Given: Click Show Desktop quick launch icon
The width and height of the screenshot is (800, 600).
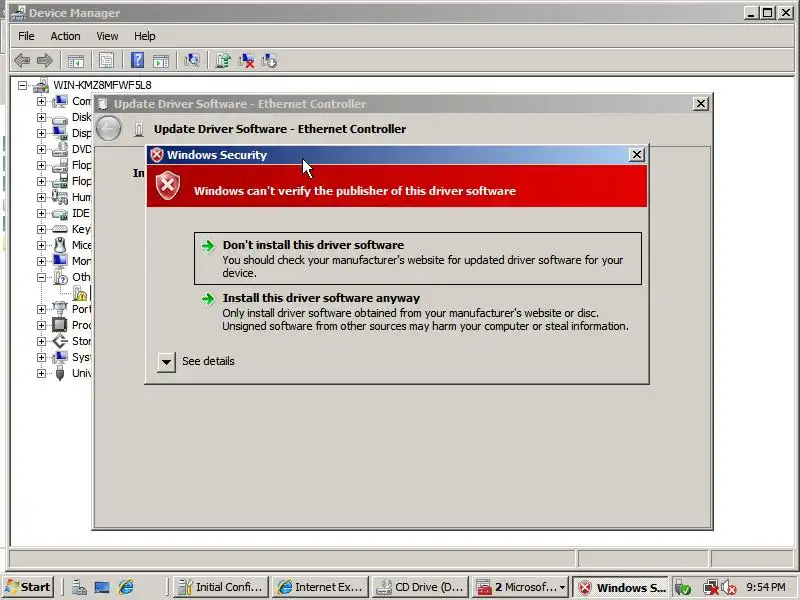Looking at the screenshot, I should pyautogui.click(x=102, y=588).
